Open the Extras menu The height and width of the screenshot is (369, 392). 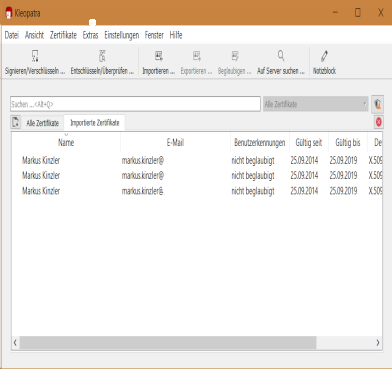coord(90,35)
